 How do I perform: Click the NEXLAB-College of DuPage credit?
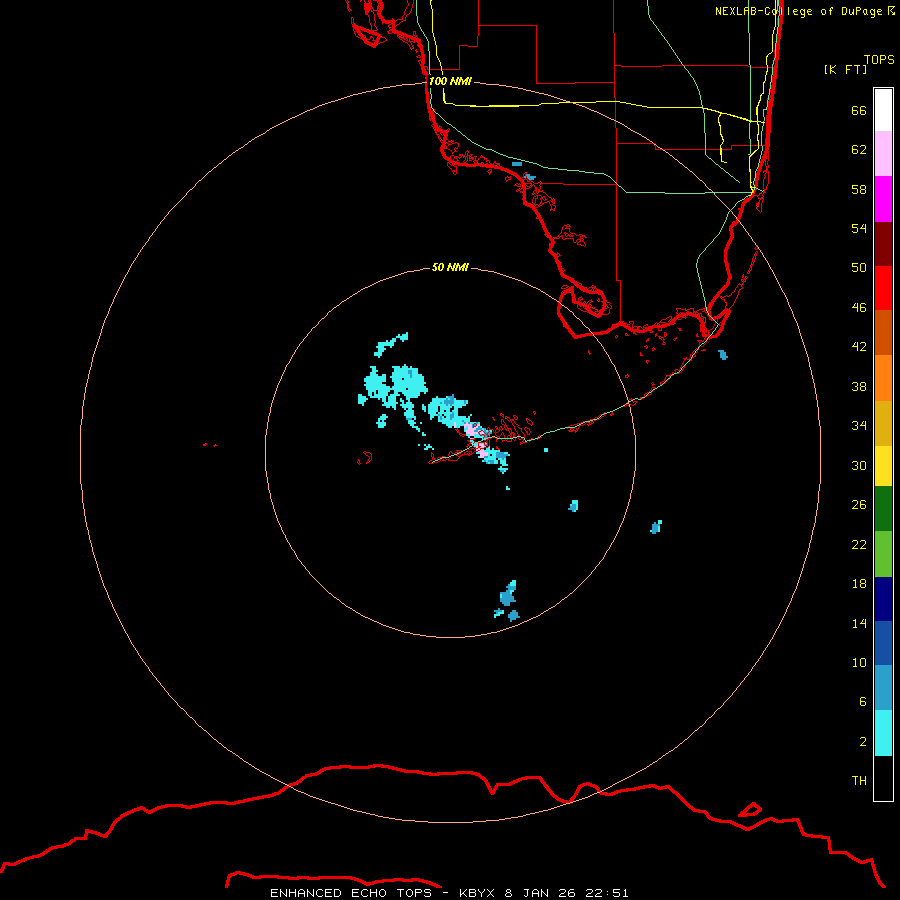[799, 11]
